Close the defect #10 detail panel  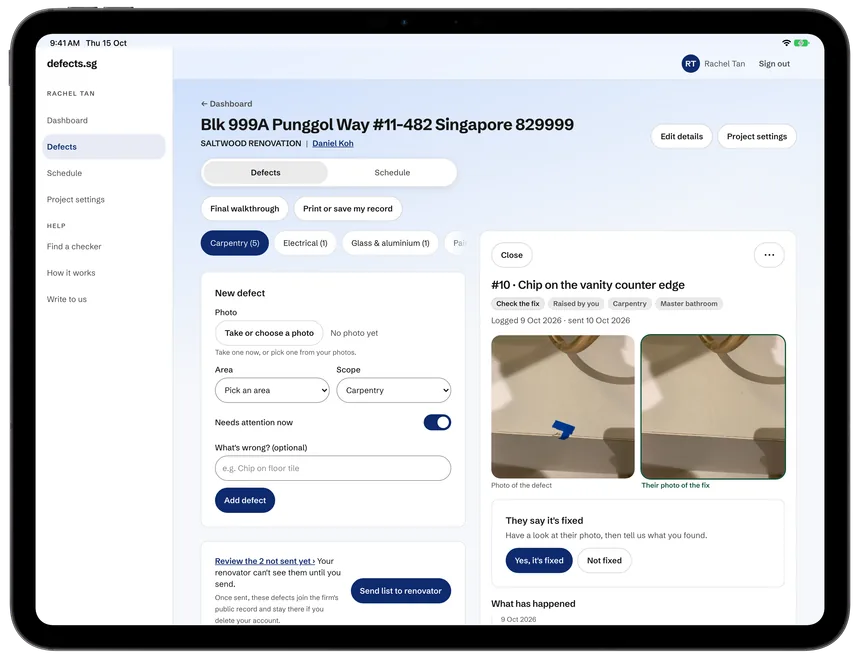(x=511, y=255)
